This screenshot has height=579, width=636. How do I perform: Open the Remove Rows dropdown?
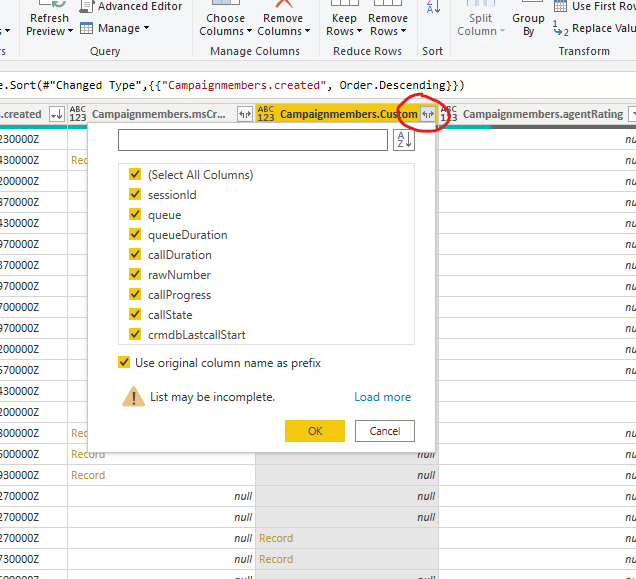pos(388,24)
